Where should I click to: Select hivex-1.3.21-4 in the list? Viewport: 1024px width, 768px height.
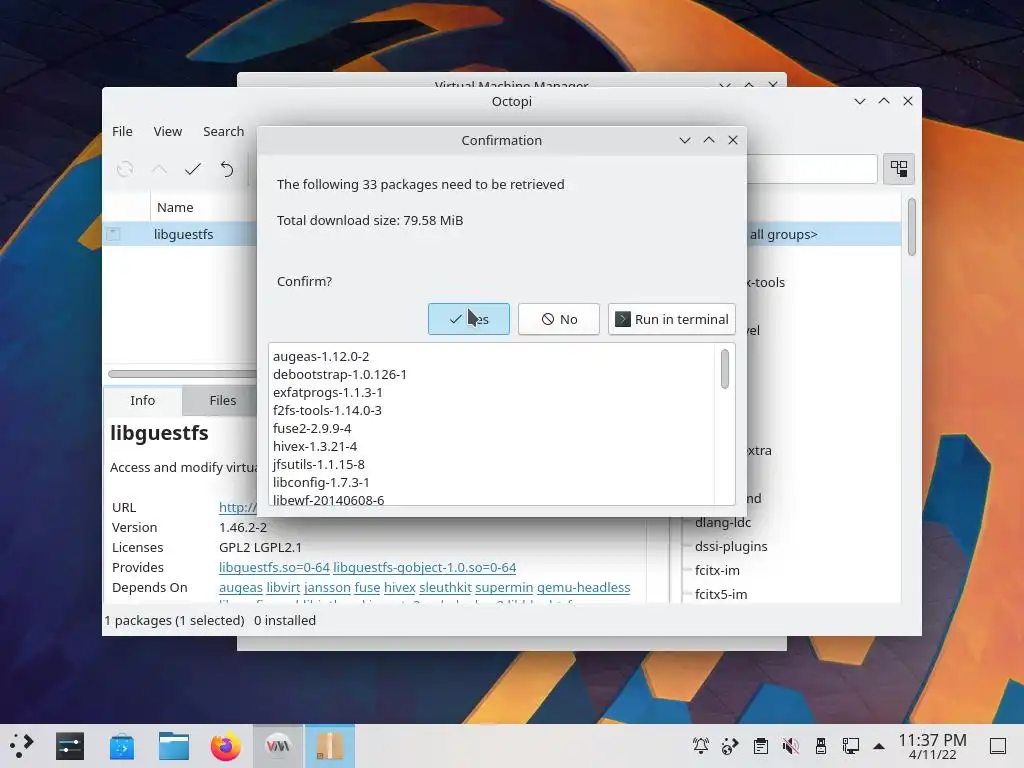click(x=315, y=447)
